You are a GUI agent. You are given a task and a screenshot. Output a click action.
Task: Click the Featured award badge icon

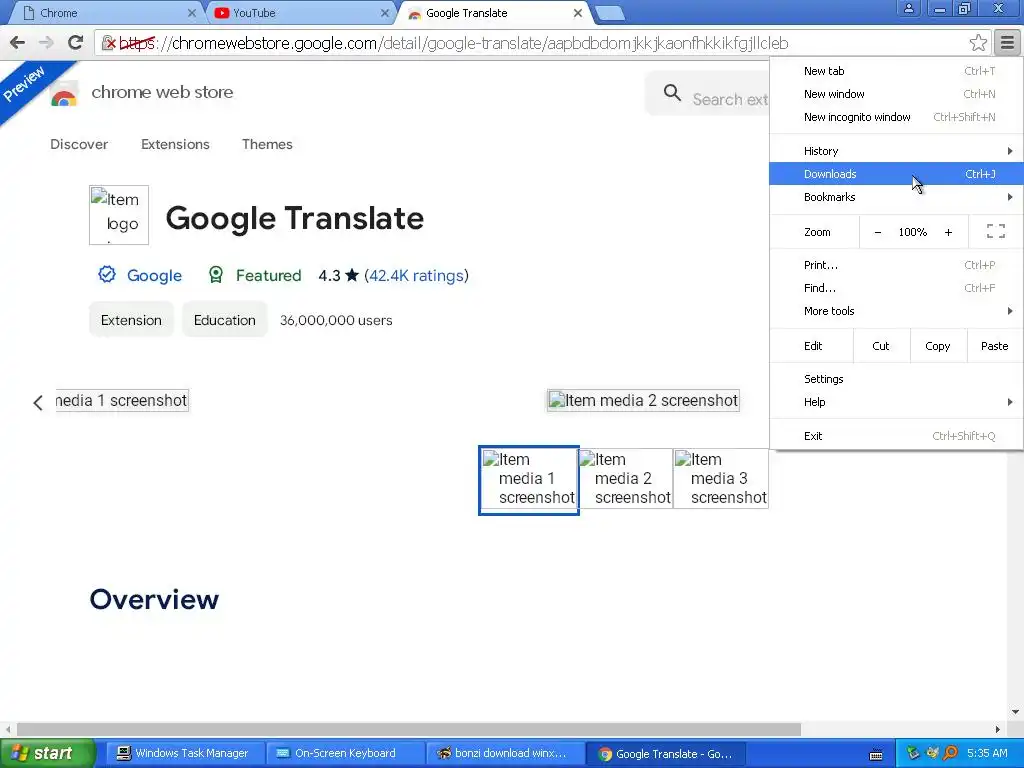coord(216,275)
